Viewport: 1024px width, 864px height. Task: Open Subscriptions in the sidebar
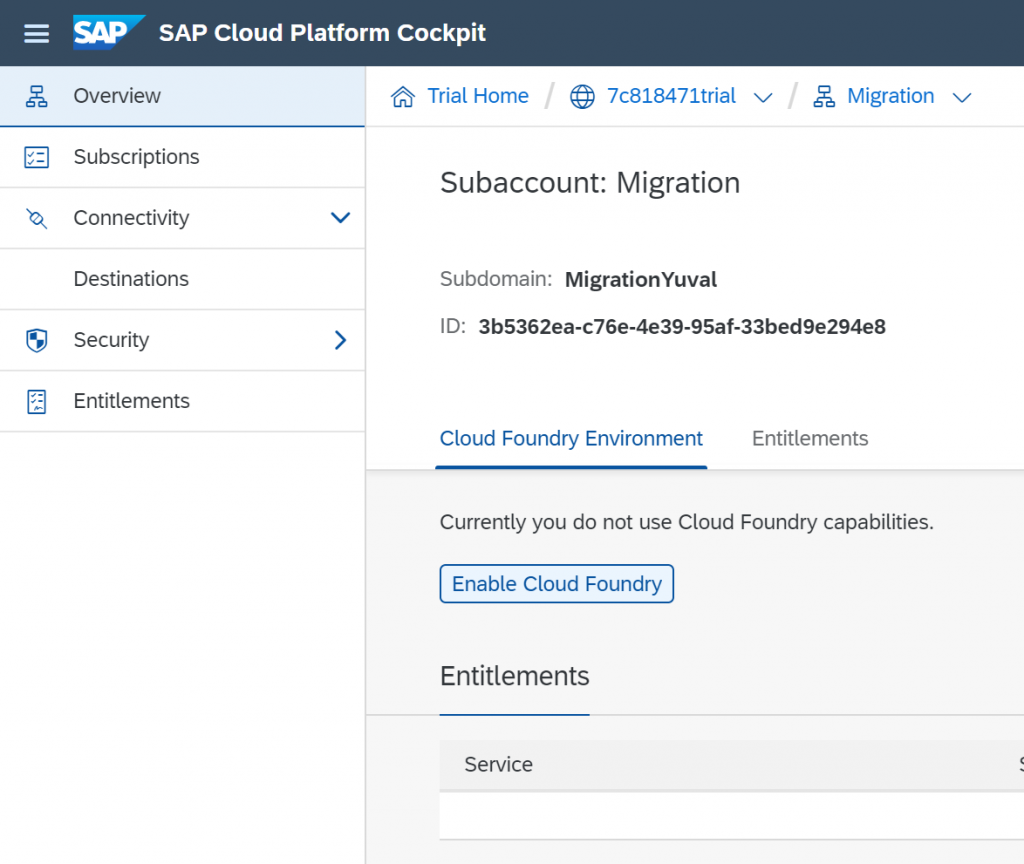coord(182,157)
